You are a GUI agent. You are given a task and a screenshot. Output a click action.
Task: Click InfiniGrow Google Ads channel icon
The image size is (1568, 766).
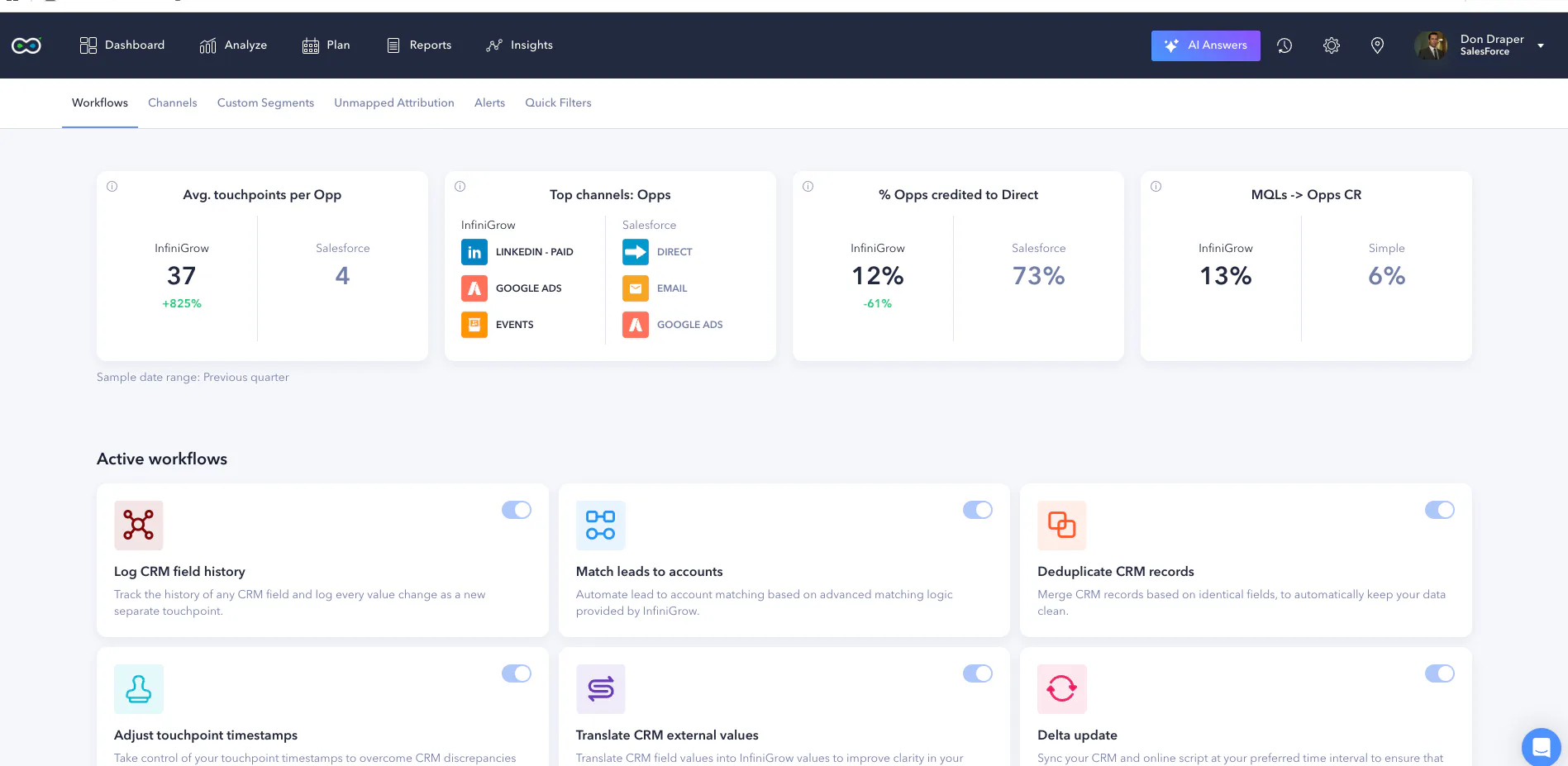(x=474, y=288)
